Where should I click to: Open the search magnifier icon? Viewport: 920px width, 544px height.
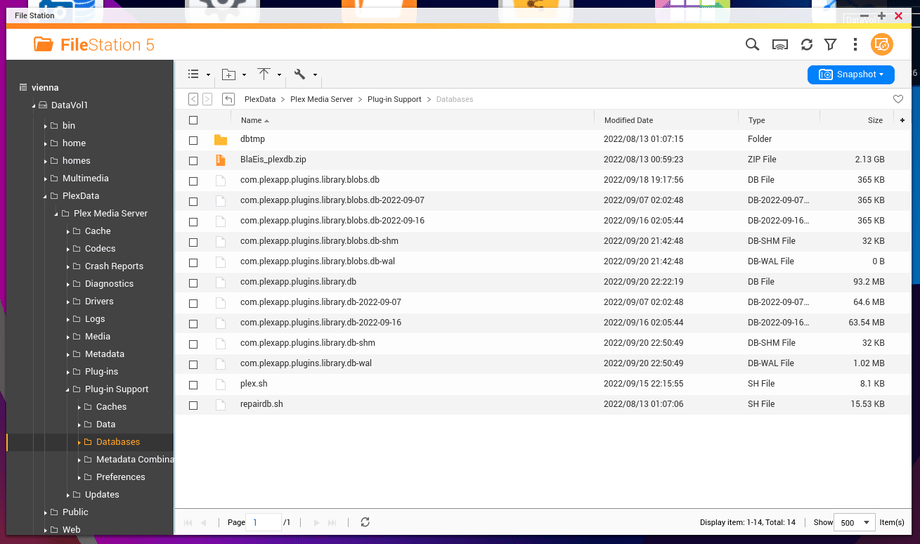click(752, 45)
